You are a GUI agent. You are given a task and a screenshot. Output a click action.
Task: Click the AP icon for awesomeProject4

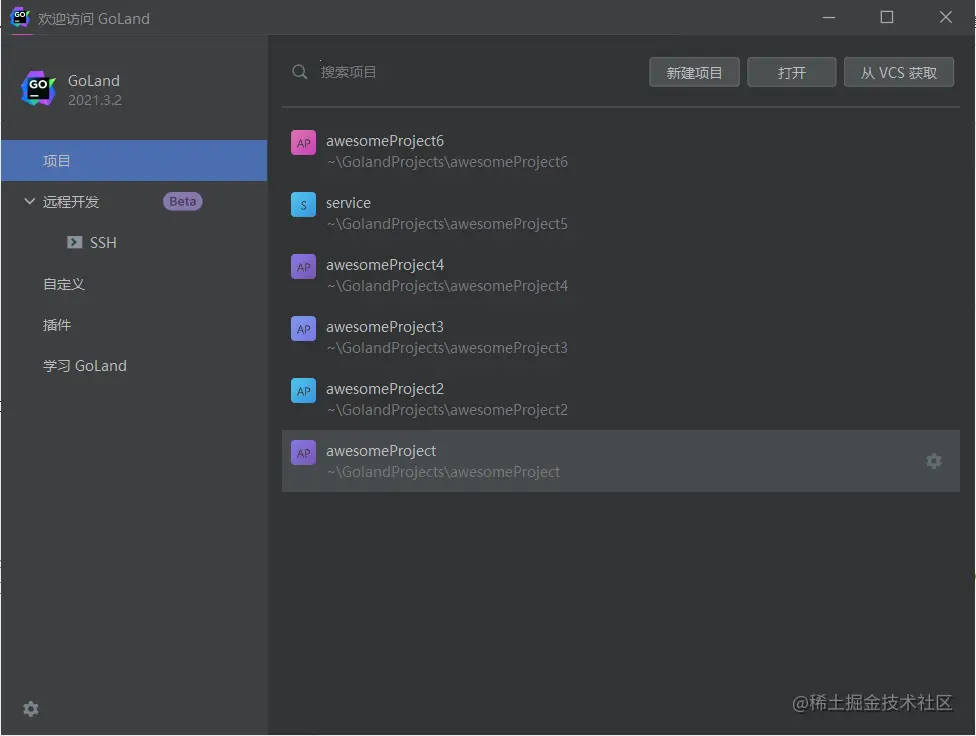[303, 267]
